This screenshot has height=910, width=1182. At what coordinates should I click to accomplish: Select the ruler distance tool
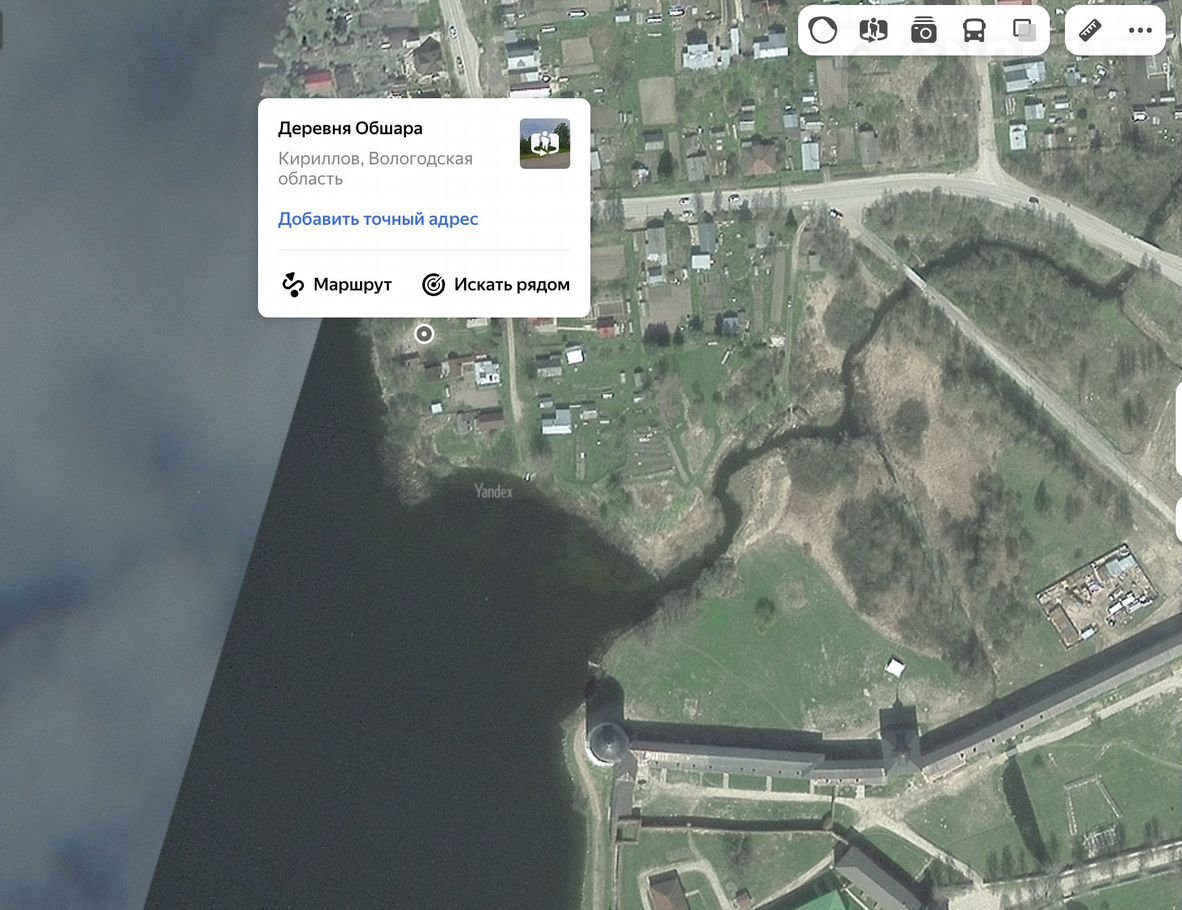pos(1090,30)
